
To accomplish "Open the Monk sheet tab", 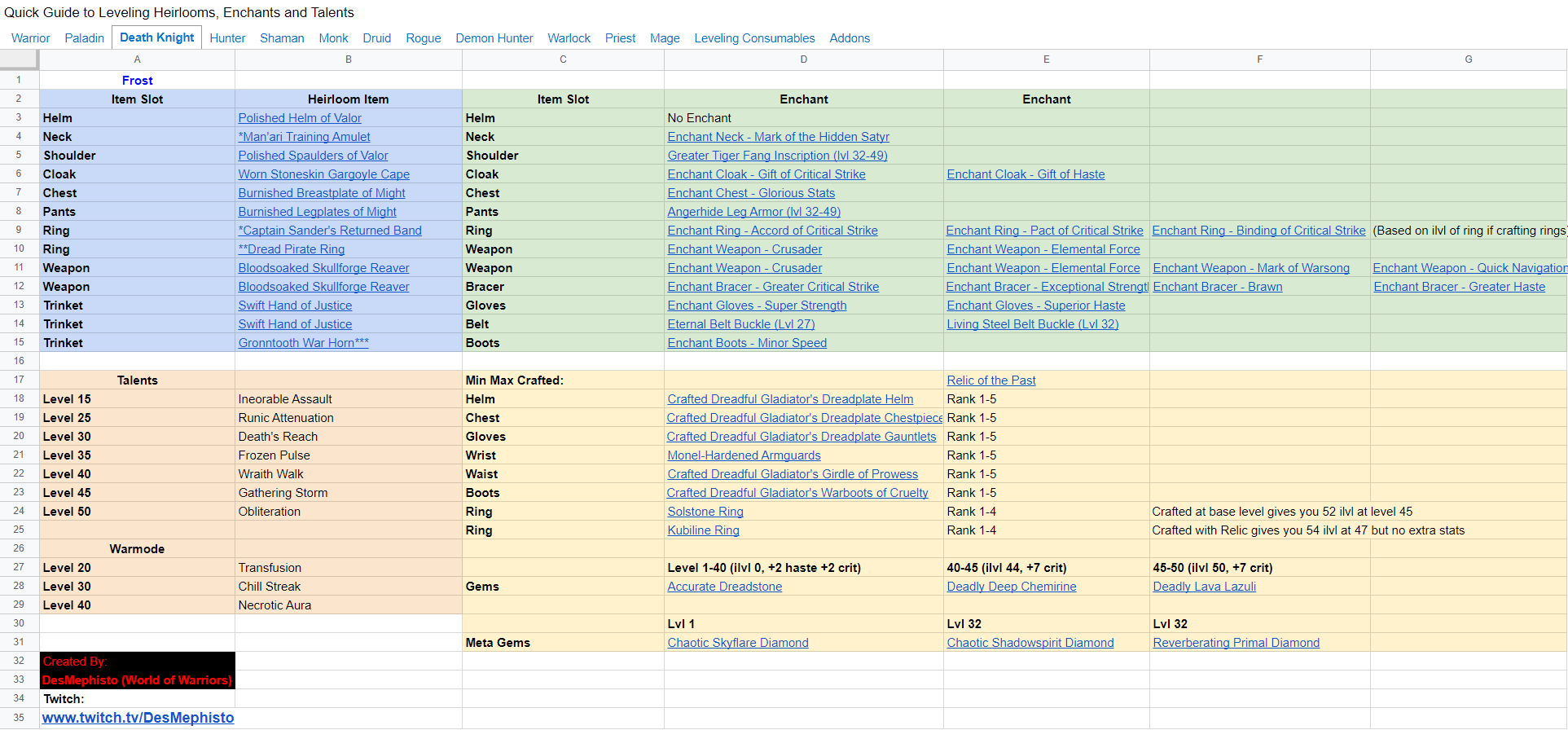I will pyautogui.click(x=333, y=38).
